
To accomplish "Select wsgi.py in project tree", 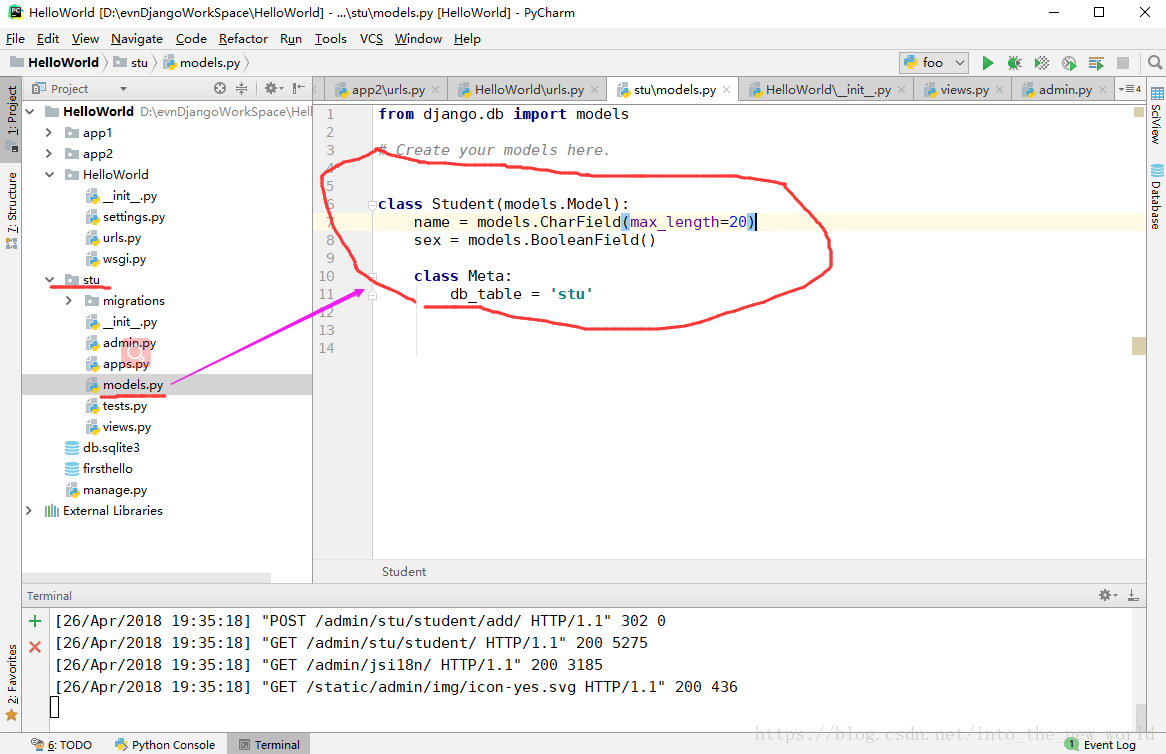I will click(x=124, y=259).
